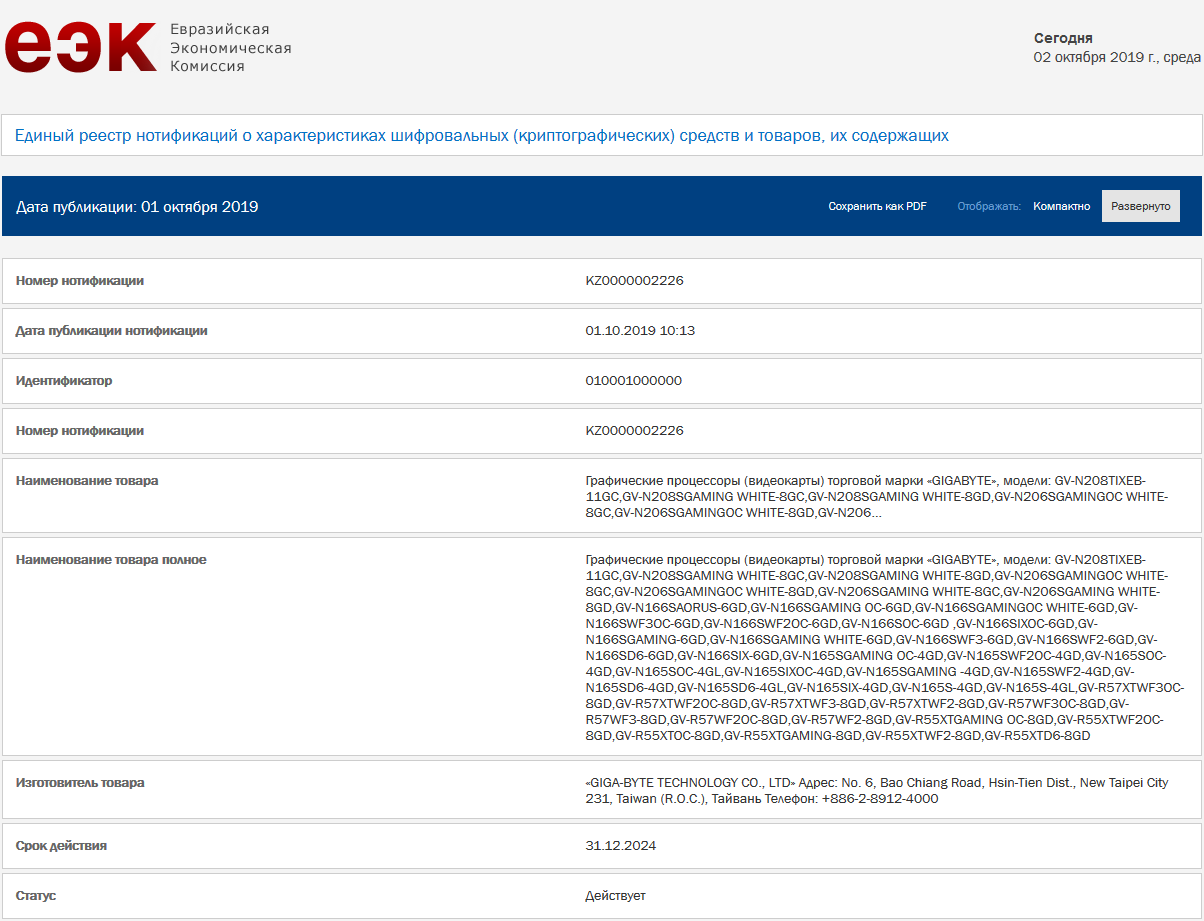Click the Изготовитель товара label
Image resolution: width=1204 pixels, height=921 pixels.
click(80, 783)
